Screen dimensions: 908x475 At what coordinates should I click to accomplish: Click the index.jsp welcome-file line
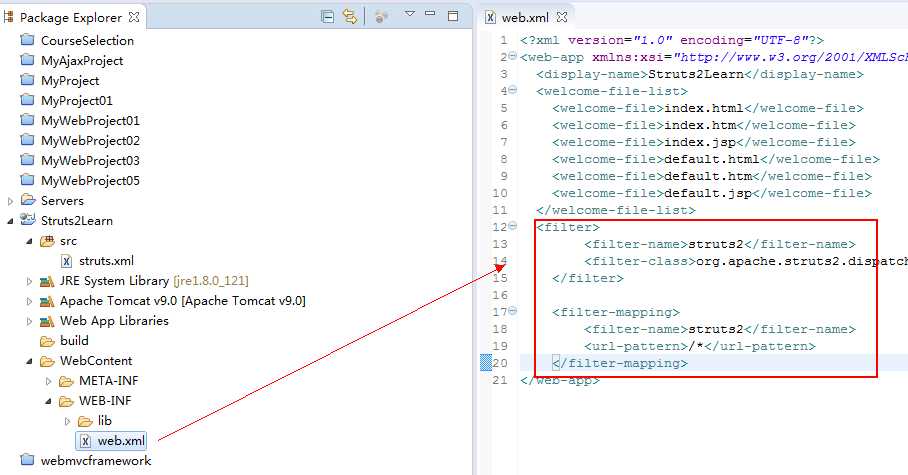point(704,142)
